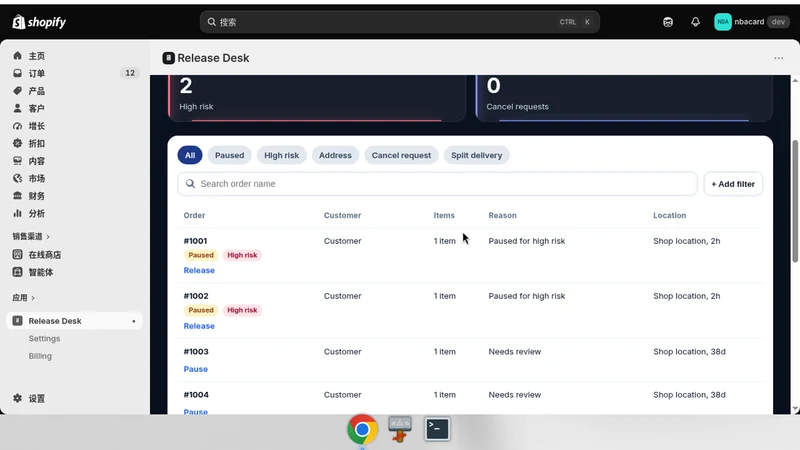Viewport: 800px width, 450px height.
Task: Click the High risk badge on #1002
Action: tap(242, 310)
